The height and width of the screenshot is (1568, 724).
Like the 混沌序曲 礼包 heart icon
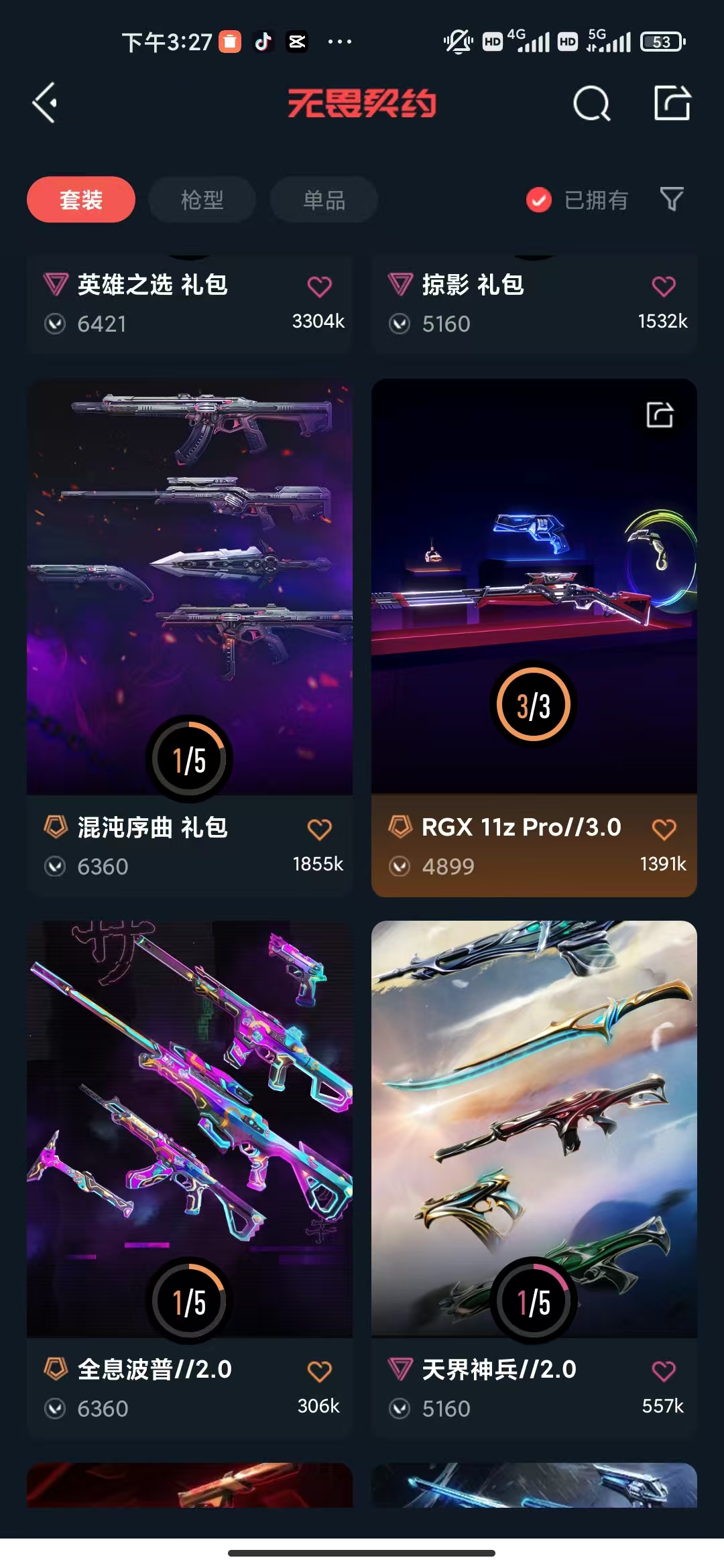pyautogui.click(x=320, y=830)
